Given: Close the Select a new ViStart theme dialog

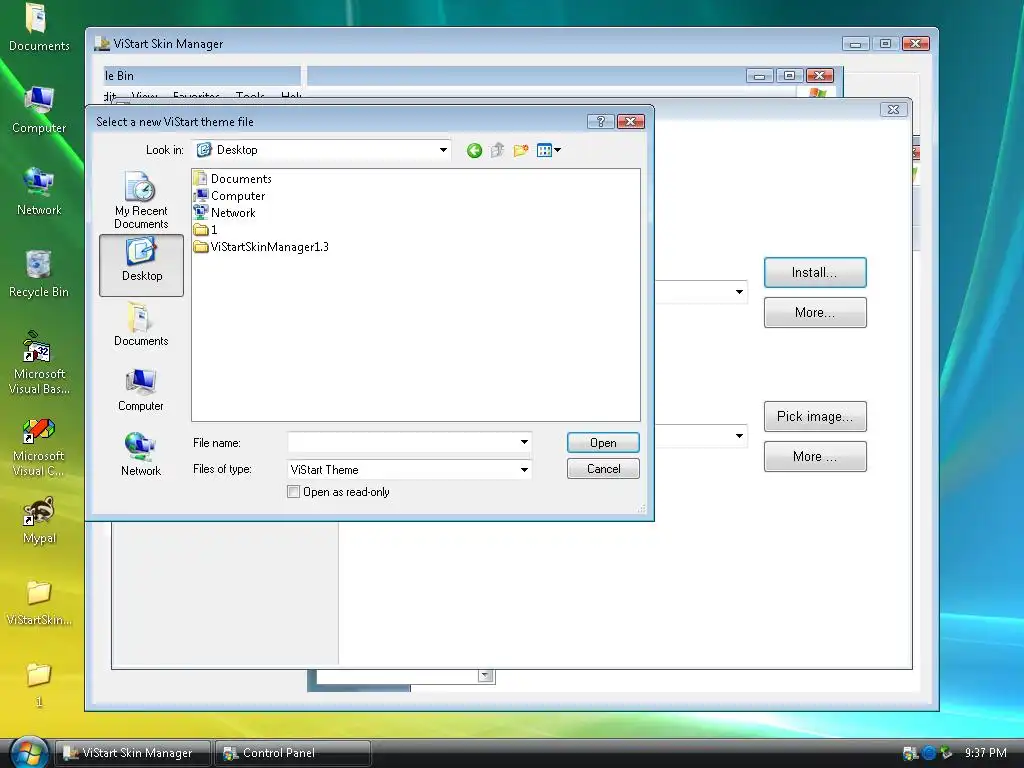Looking at the screenshot, I should [x=630, y=121].
